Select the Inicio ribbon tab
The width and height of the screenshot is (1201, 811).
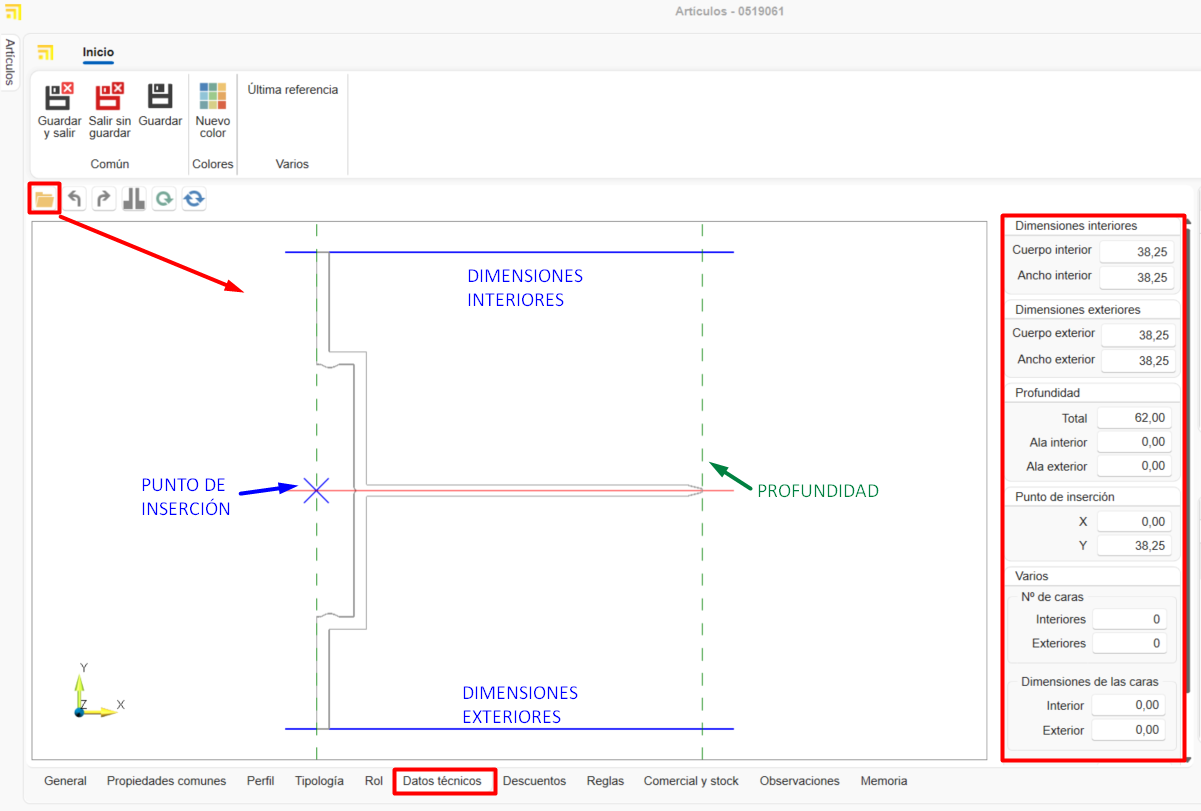click(98, 52)
